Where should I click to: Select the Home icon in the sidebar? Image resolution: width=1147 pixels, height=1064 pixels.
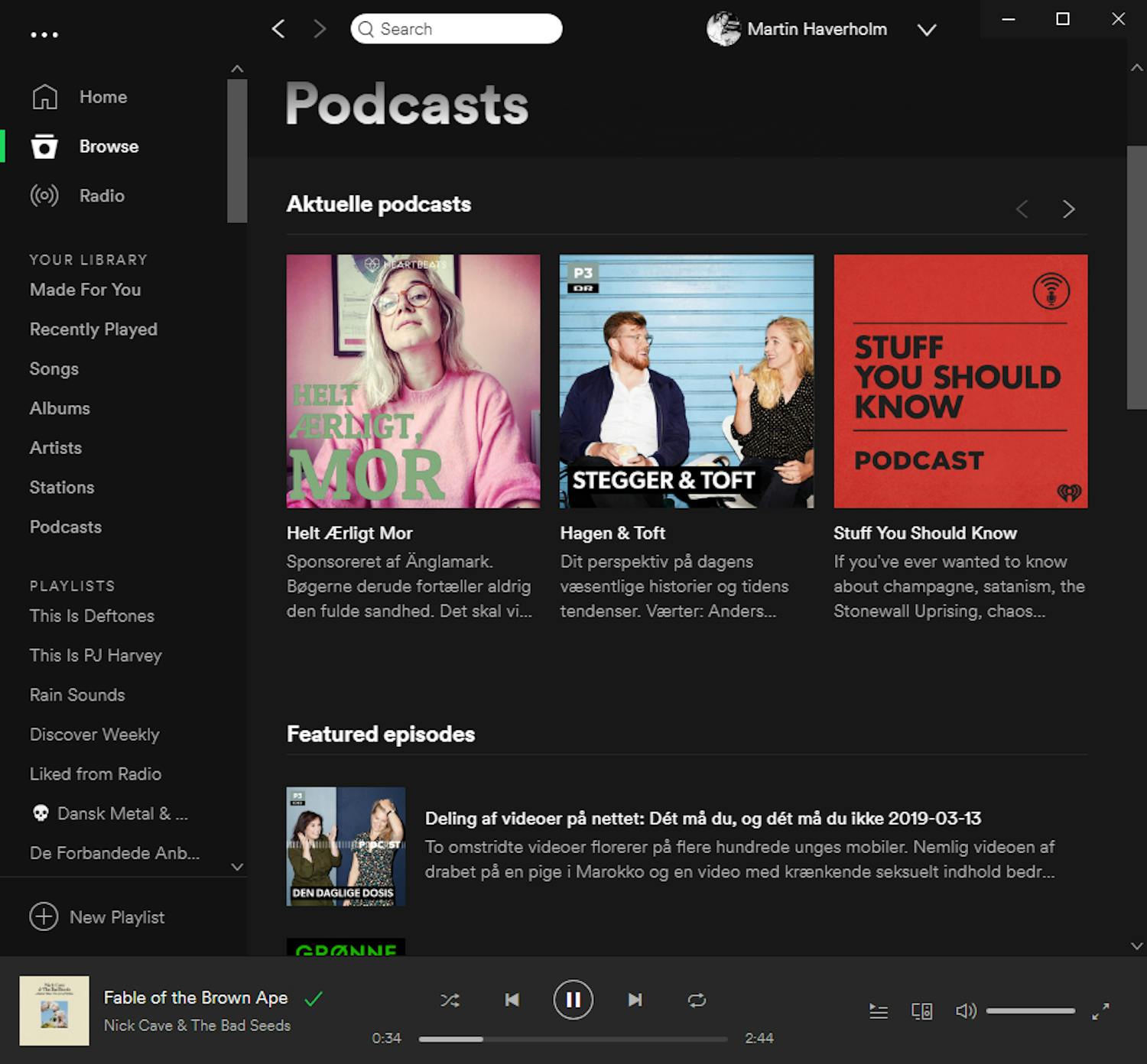pyautogui.click(x=44, y=97)
